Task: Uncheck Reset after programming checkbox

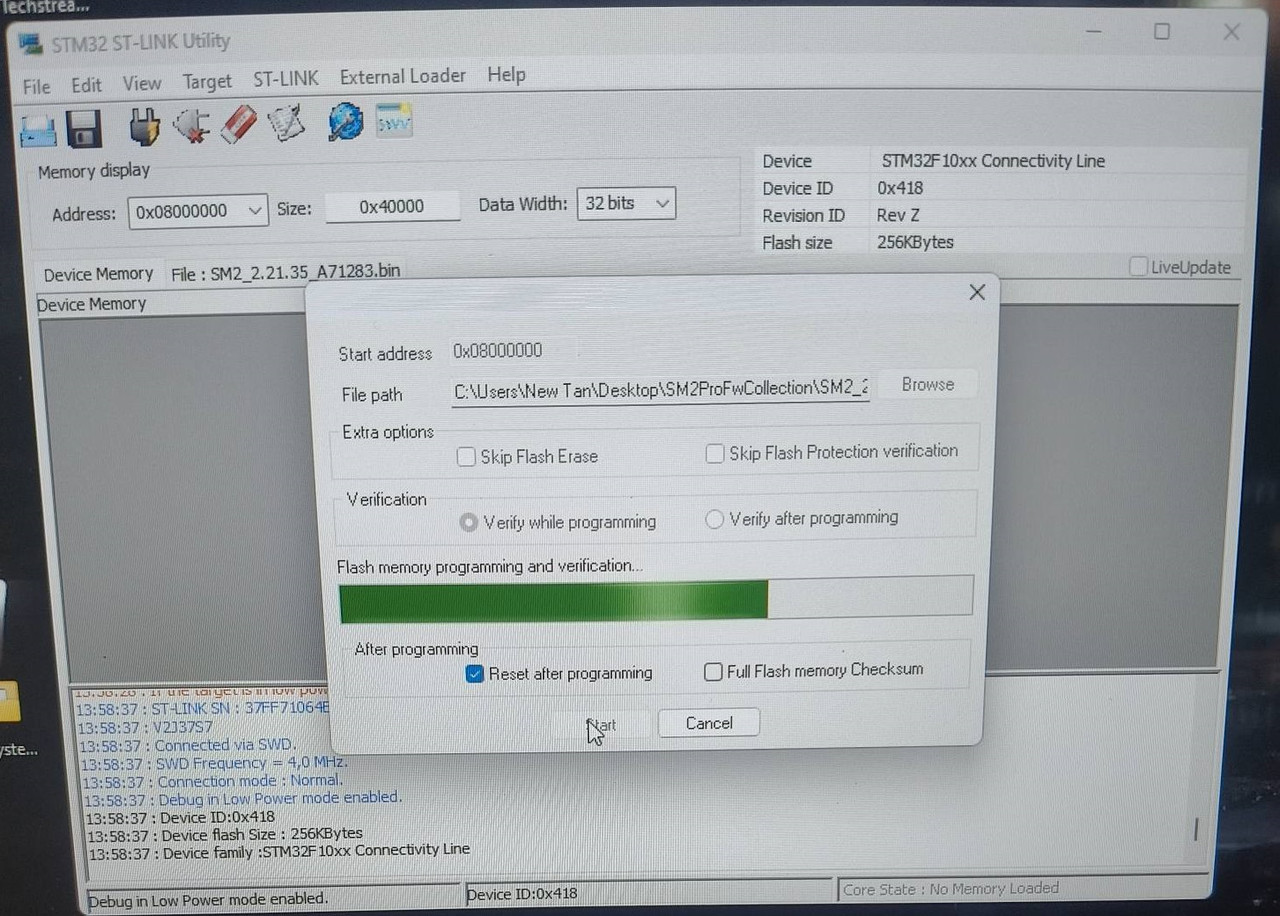Action: pyautogui.click(x=475, y=674)
